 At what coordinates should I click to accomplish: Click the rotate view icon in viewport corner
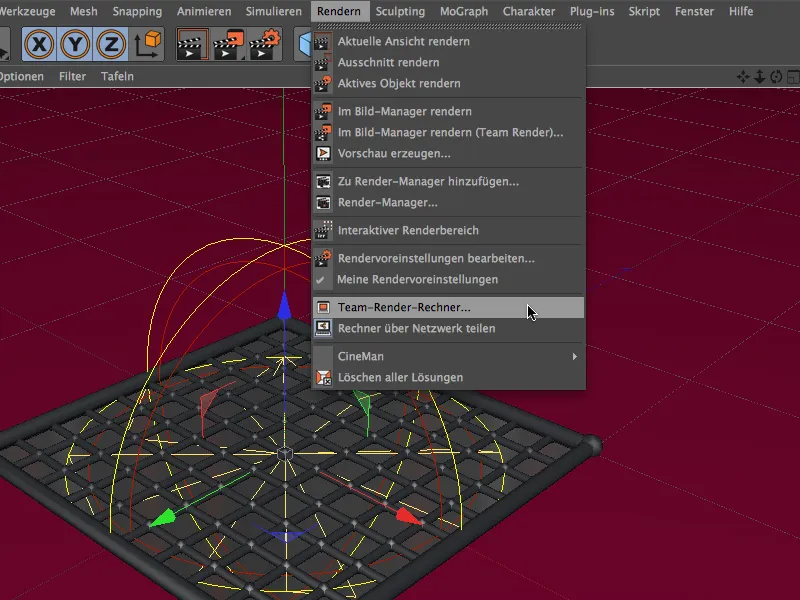point(775,77)
